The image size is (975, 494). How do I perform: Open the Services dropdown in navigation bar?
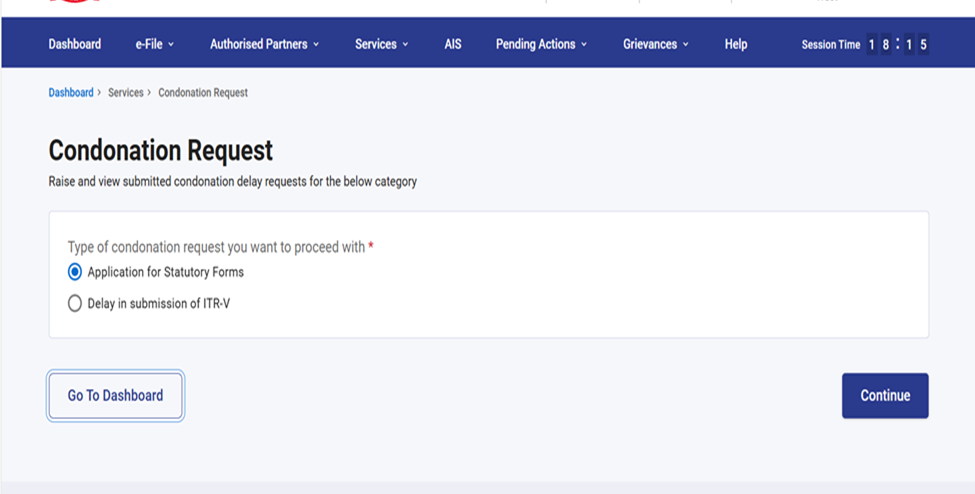coord(381,44)
